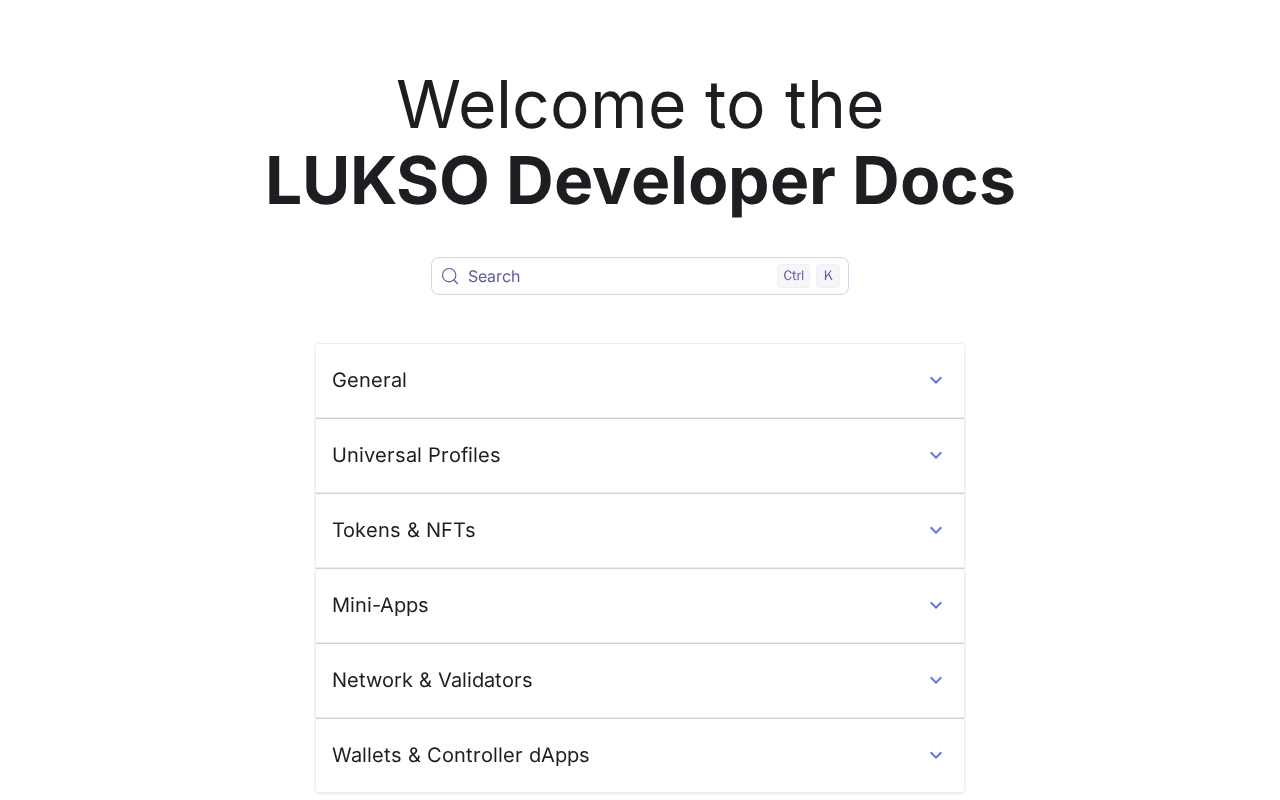1280x800 pixels.
Task: Open the Wallets & Controller dApps label
Action: pos(461,755)
